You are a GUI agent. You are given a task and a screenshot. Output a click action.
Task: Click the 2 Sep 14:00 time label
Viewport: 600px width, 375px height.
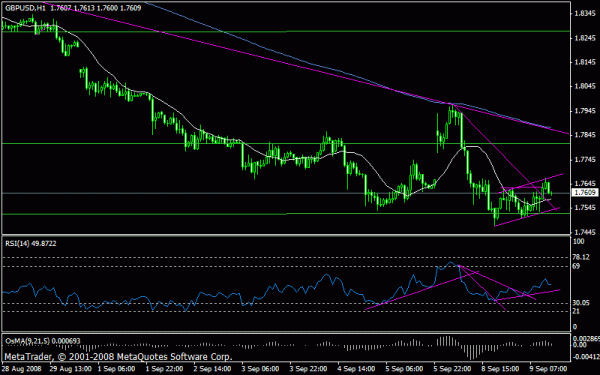point(213,369)
